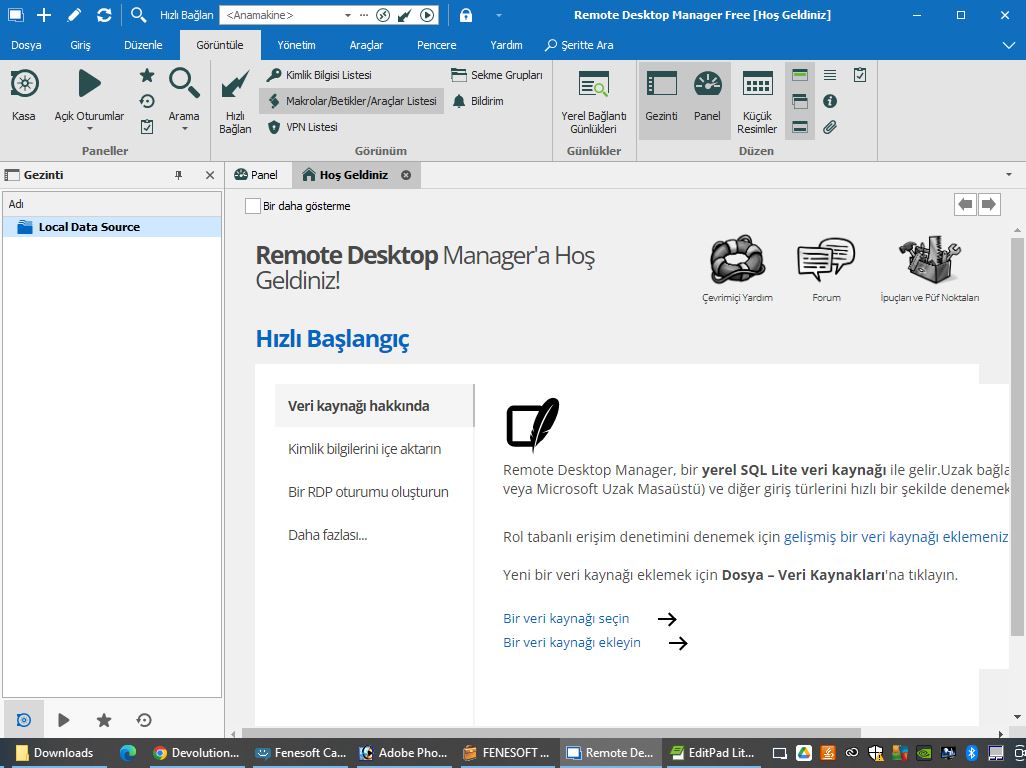Click the star favorites icon in Paneller group

point(147,75)
